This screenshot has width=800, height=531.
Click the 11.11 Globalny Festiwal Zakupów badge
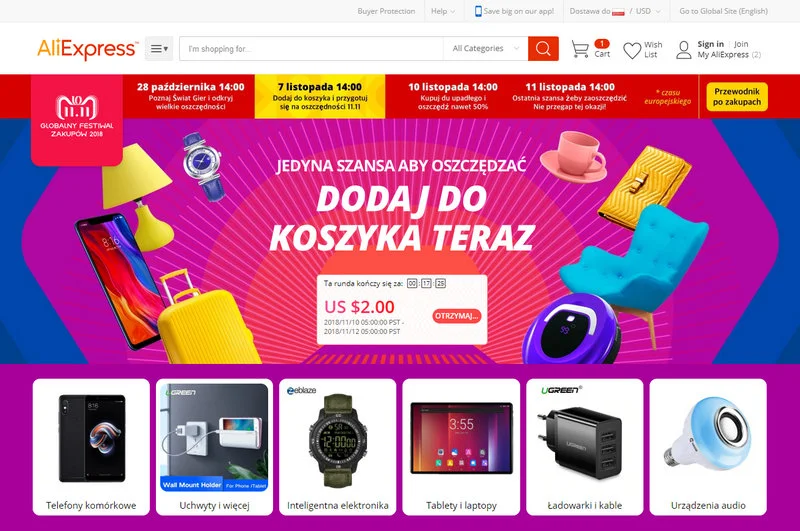(77, 120)
